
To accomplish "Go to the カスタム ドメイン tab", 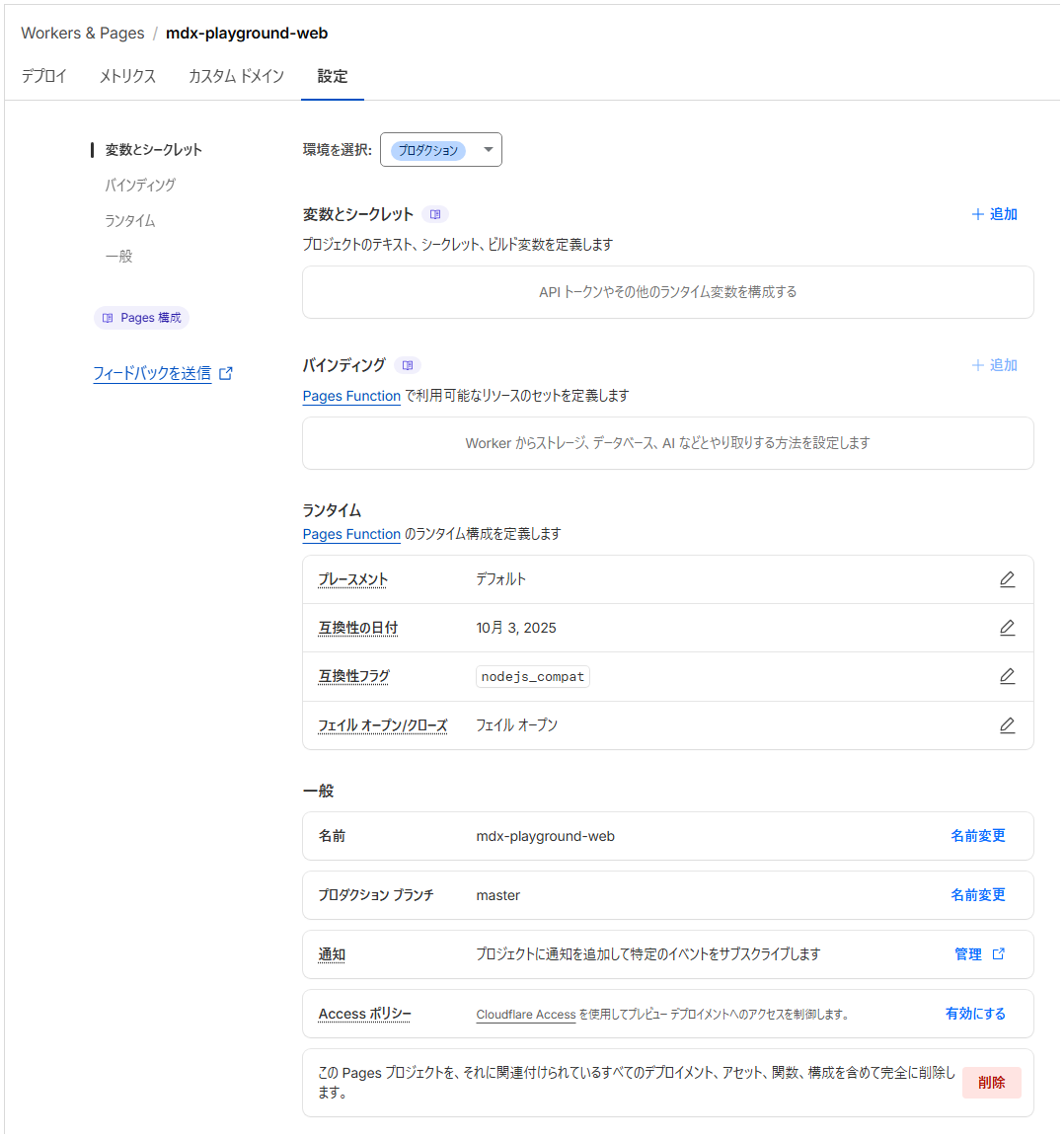I will 236,76.
